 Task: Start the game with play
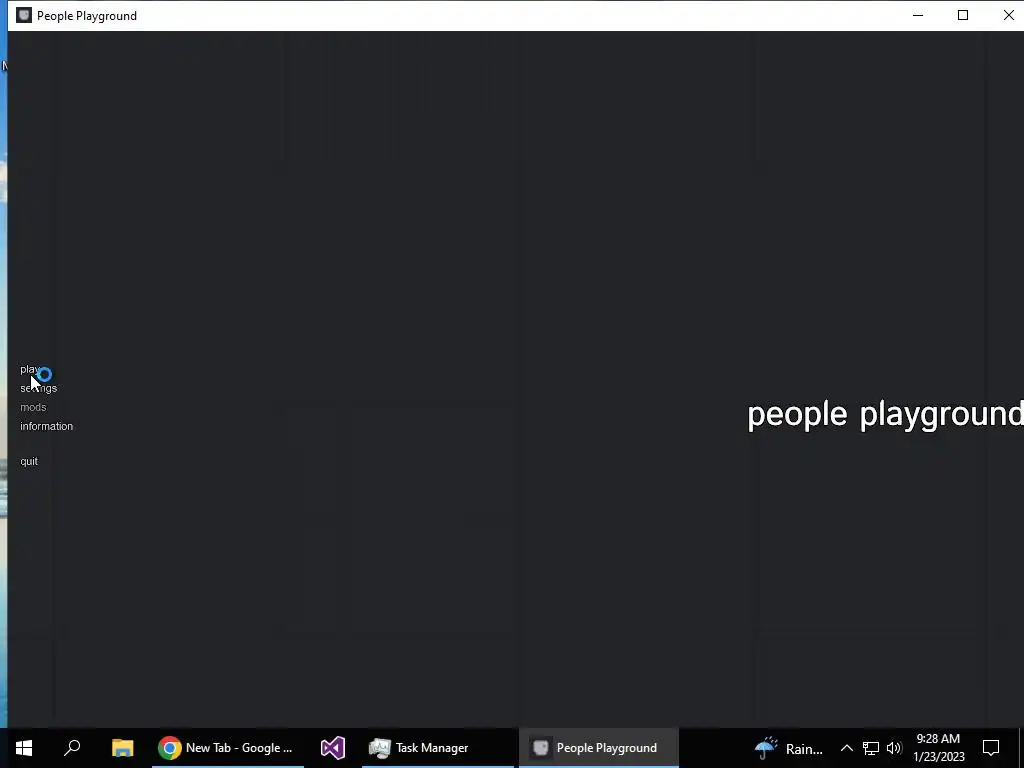click(x=30, y=370)
